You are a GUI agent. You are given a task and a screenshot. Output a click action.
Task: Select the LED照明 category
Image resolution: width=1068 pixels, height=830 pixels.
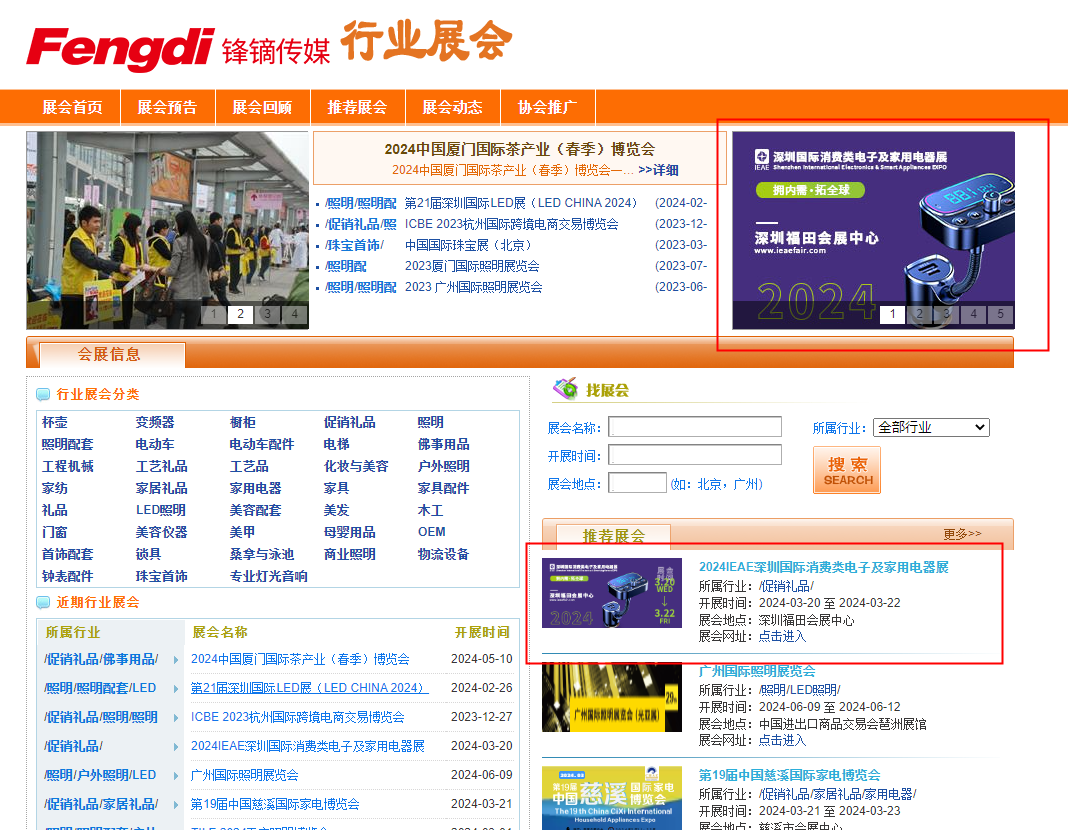(161, 510)
